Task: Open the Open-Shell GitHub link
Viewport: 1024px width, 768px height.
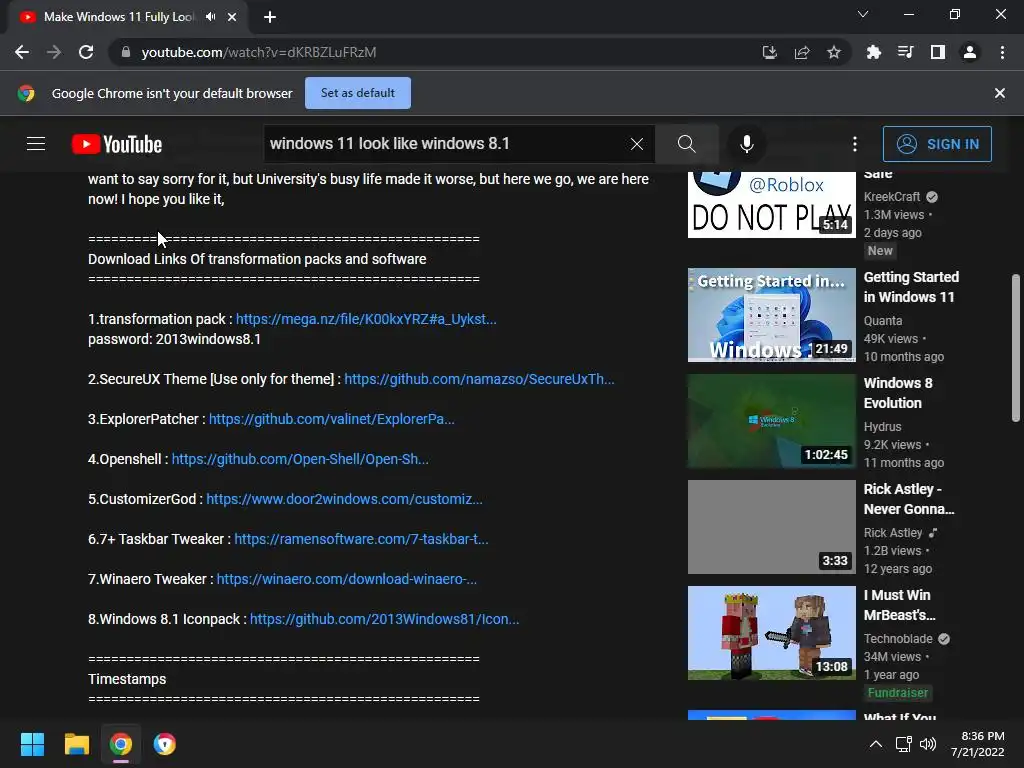Action: coord(300,459)
